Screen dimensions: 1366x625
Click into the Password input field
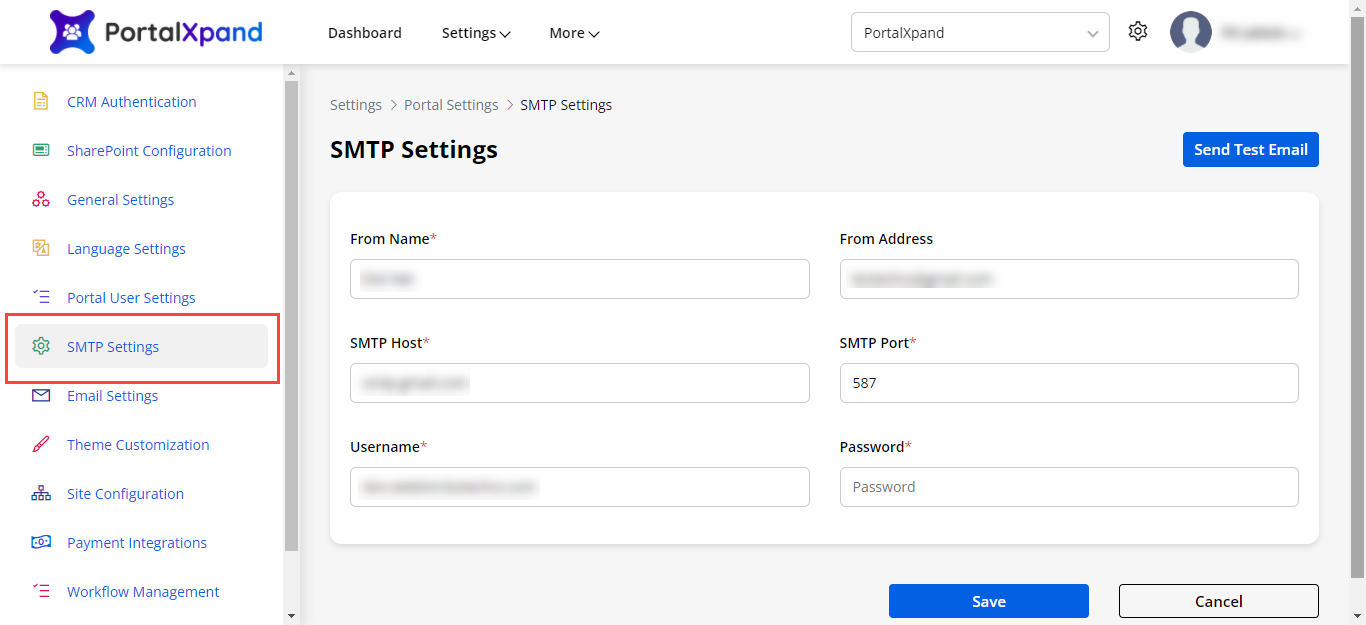(x=1068, y=487)
